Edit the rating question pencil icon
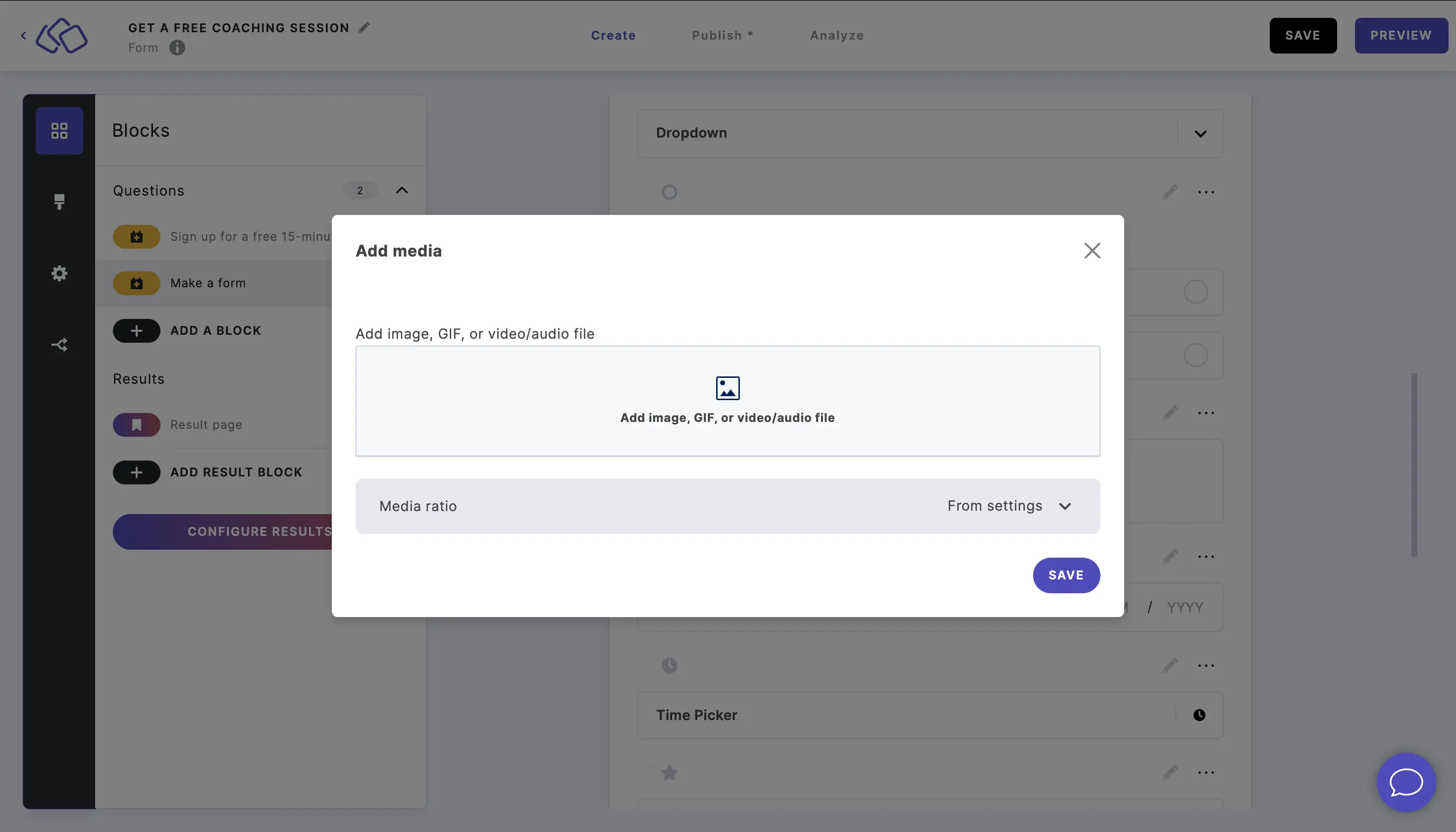The image size is (1456, 832). 1170,773
